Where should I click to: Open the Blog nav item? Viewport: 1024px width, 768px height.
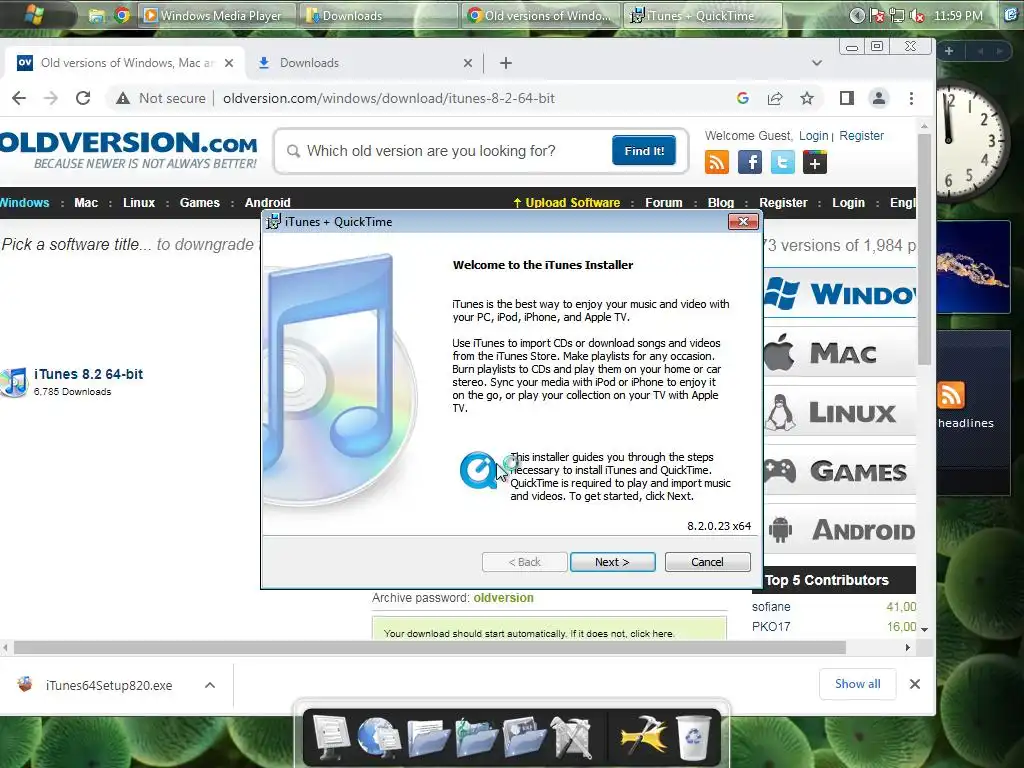click(721, 202)
